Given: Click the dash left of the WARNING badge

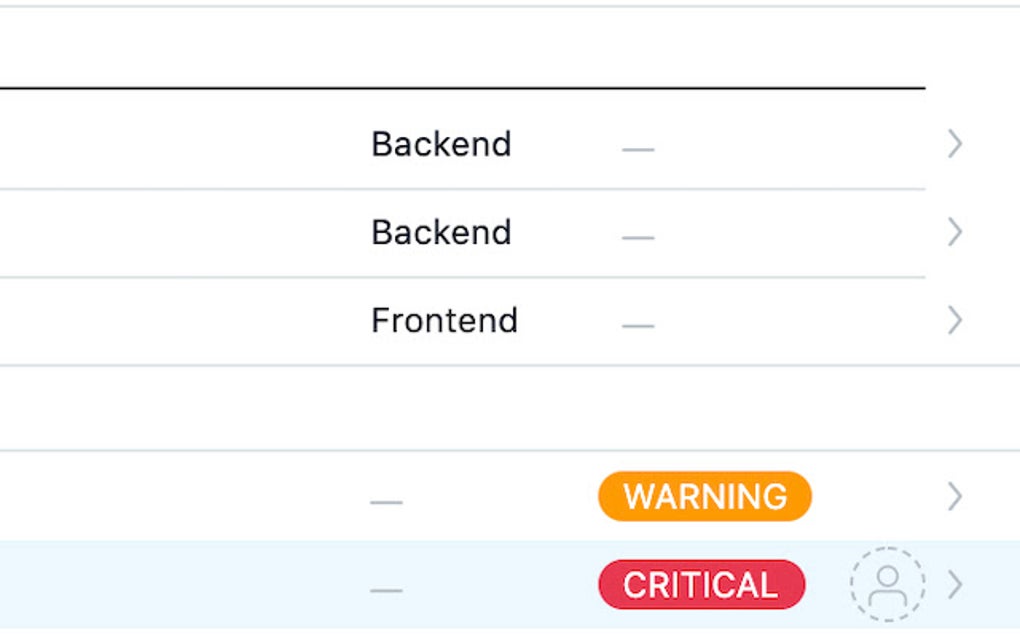Looking at the screenshot, I should coord(386,502).
